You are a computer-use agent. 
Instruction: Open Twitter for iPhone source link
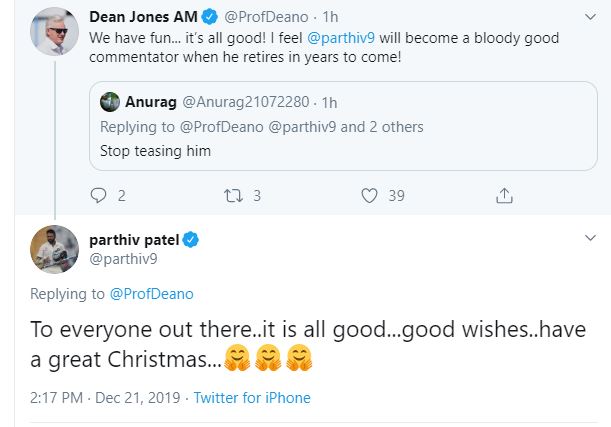252,398
